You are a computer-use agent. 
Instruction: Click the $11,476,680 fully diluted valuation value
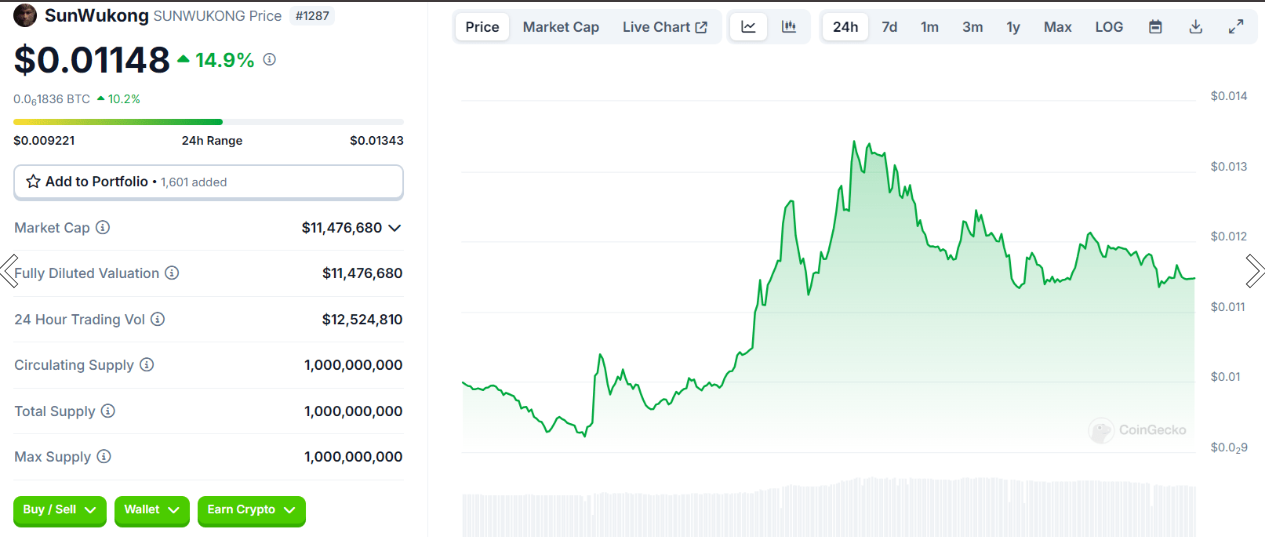(x=362, y=273)
